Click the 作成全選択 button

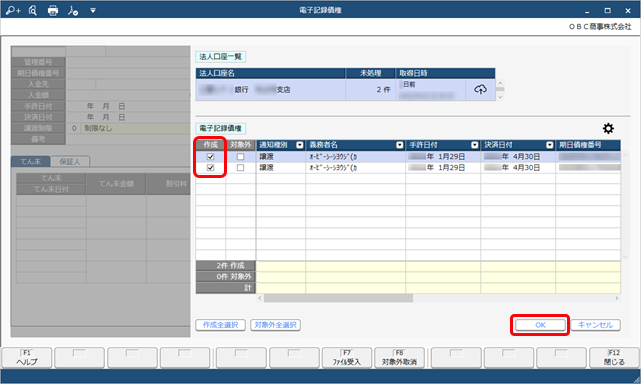pos(220,325)
